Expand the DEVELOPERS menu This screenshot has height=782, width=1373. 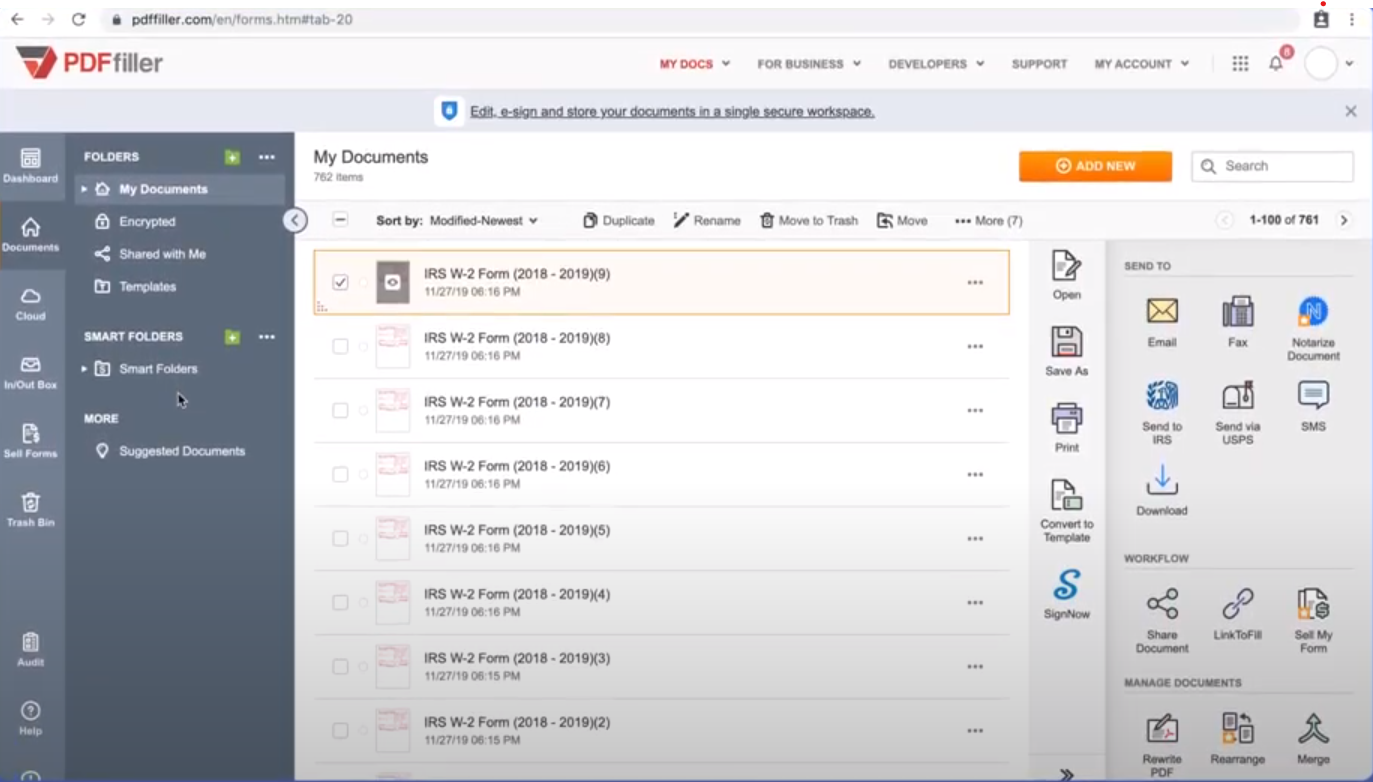[x=937, y=63]
